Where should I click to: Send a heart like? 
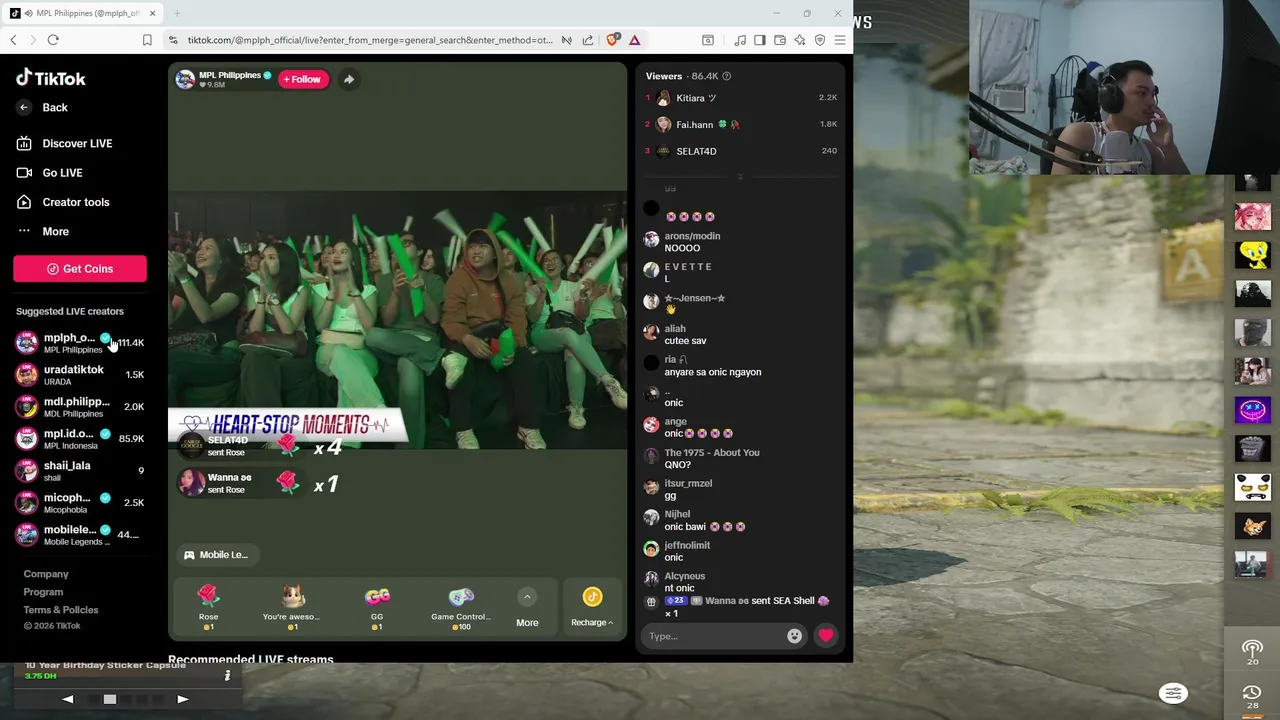click(825, 635)
